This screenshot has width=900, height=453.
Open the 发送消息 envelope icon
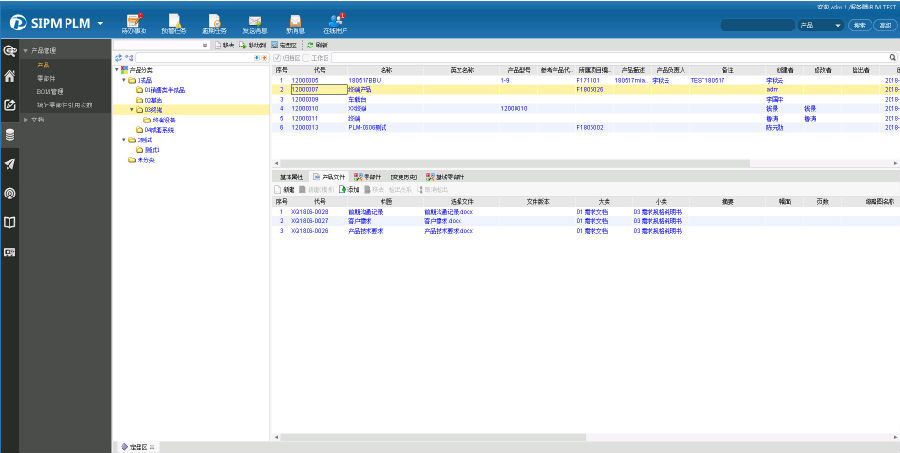pos(254,22)
